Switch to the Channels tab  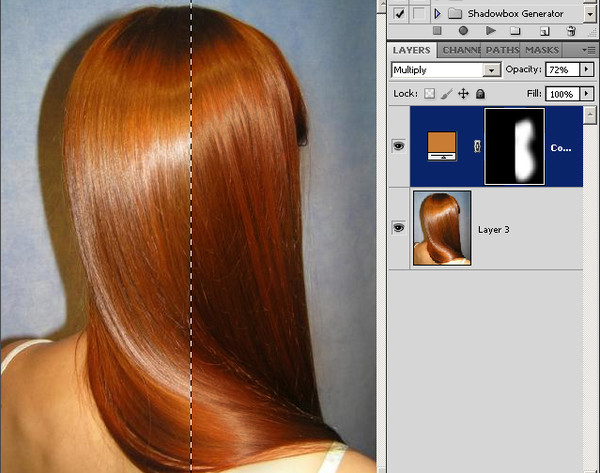461,50
